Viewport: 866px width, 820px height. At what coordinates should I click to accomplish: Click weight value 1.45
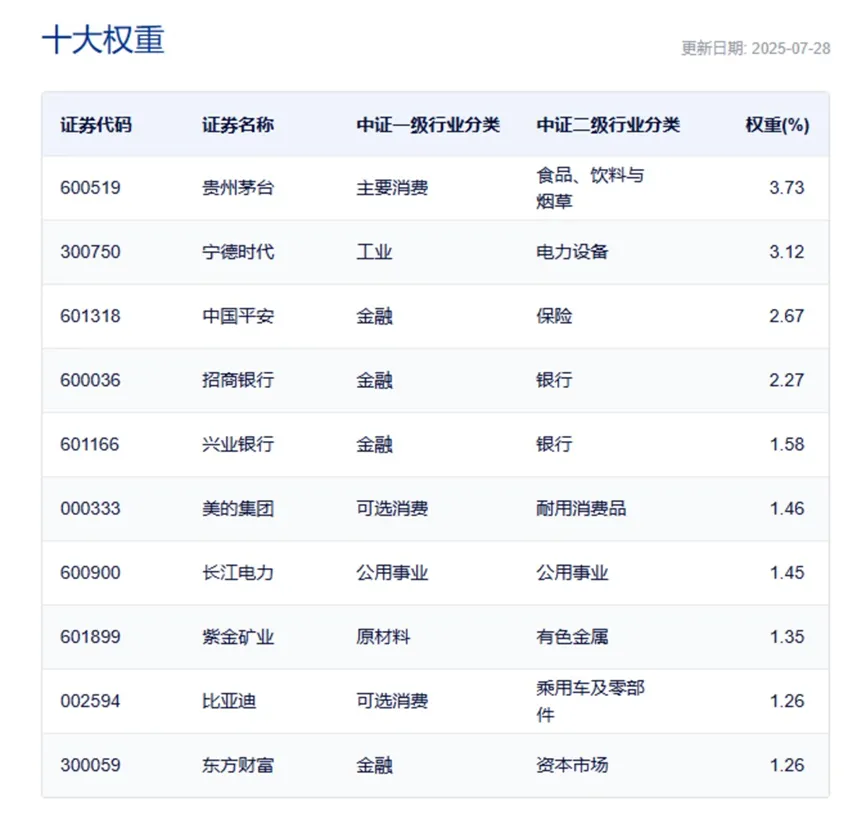click(x=787, y=572)
